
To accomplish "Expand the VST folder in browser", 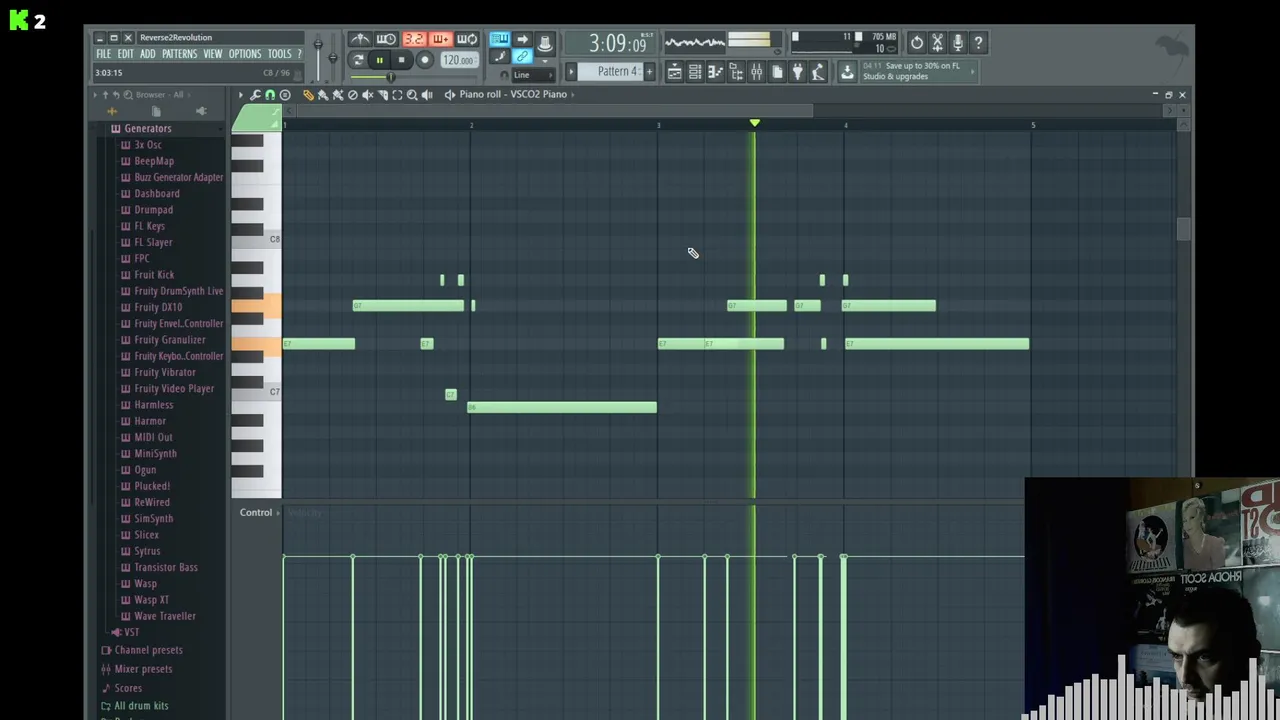I will (131, 632).
